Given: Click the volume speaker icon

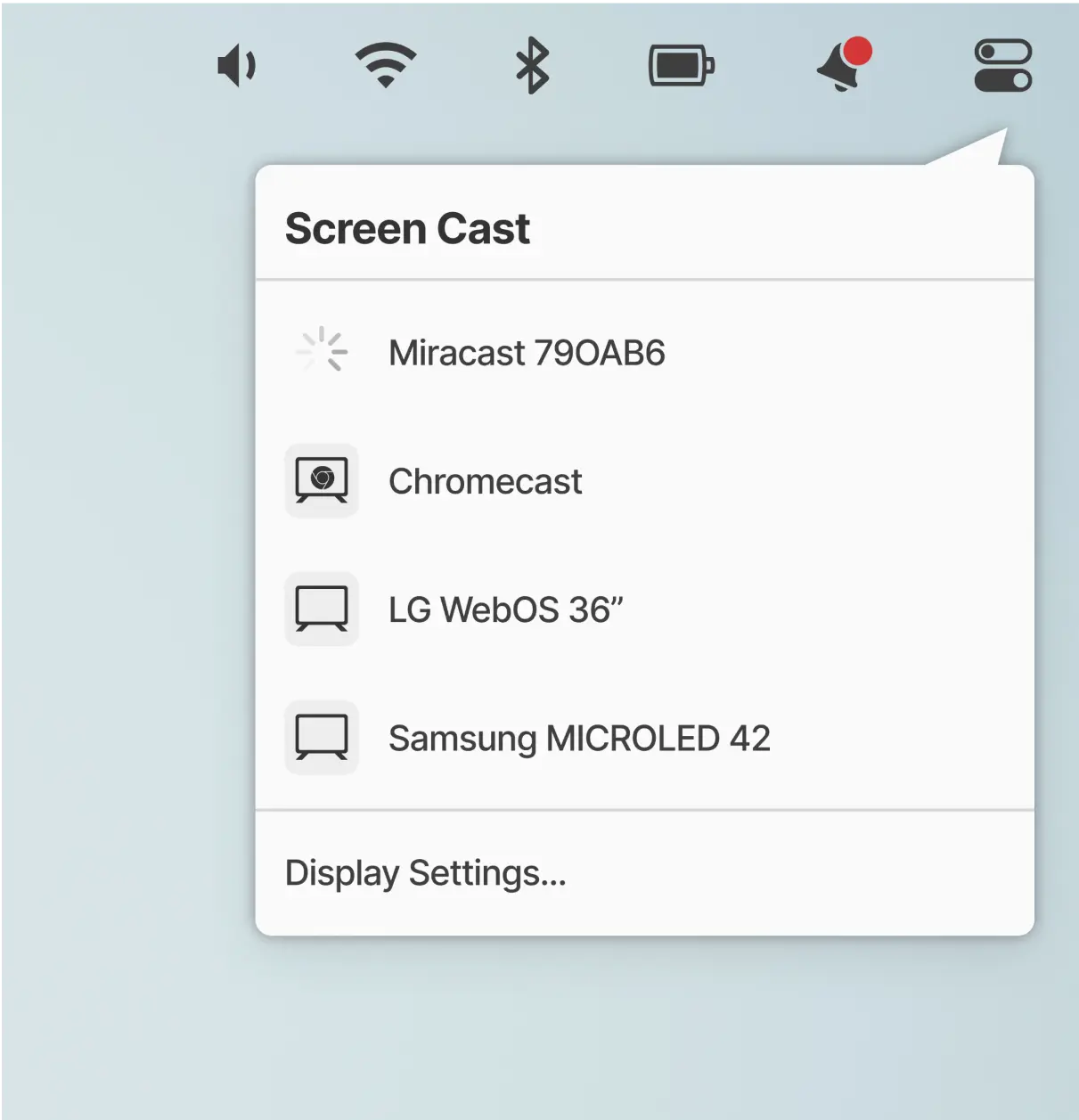Looking at the screenshot, I should (236, 67).
